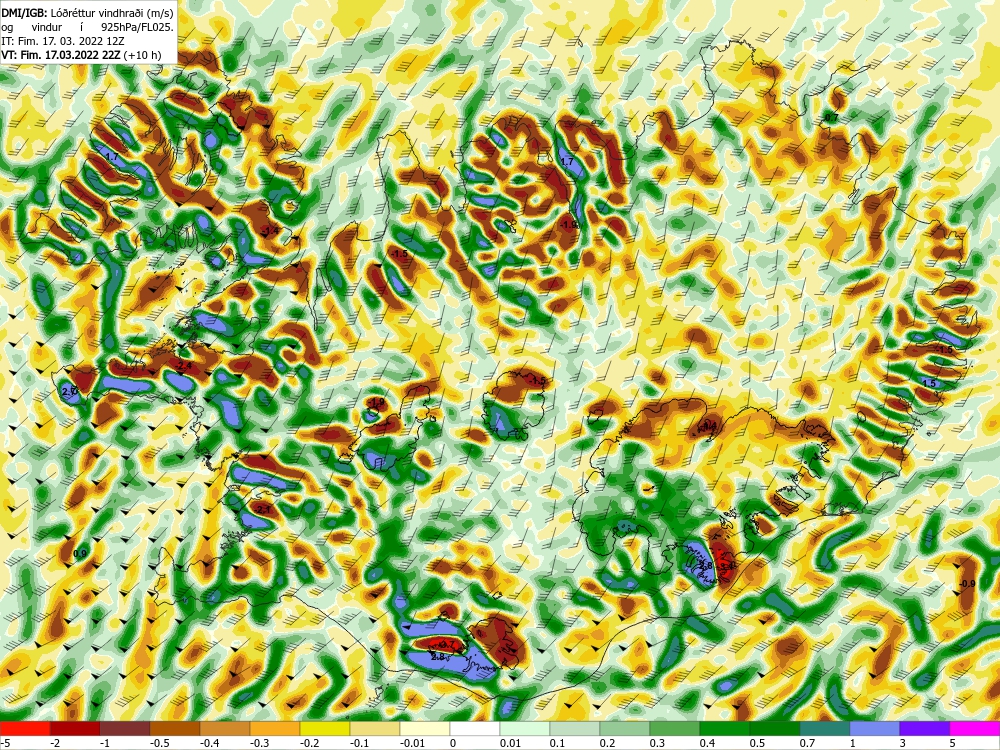Click the 'VT: Fim. 17.03.2022 22Z' line
The width and height of the screenshot is (1000, 750).
pos(62,55)
